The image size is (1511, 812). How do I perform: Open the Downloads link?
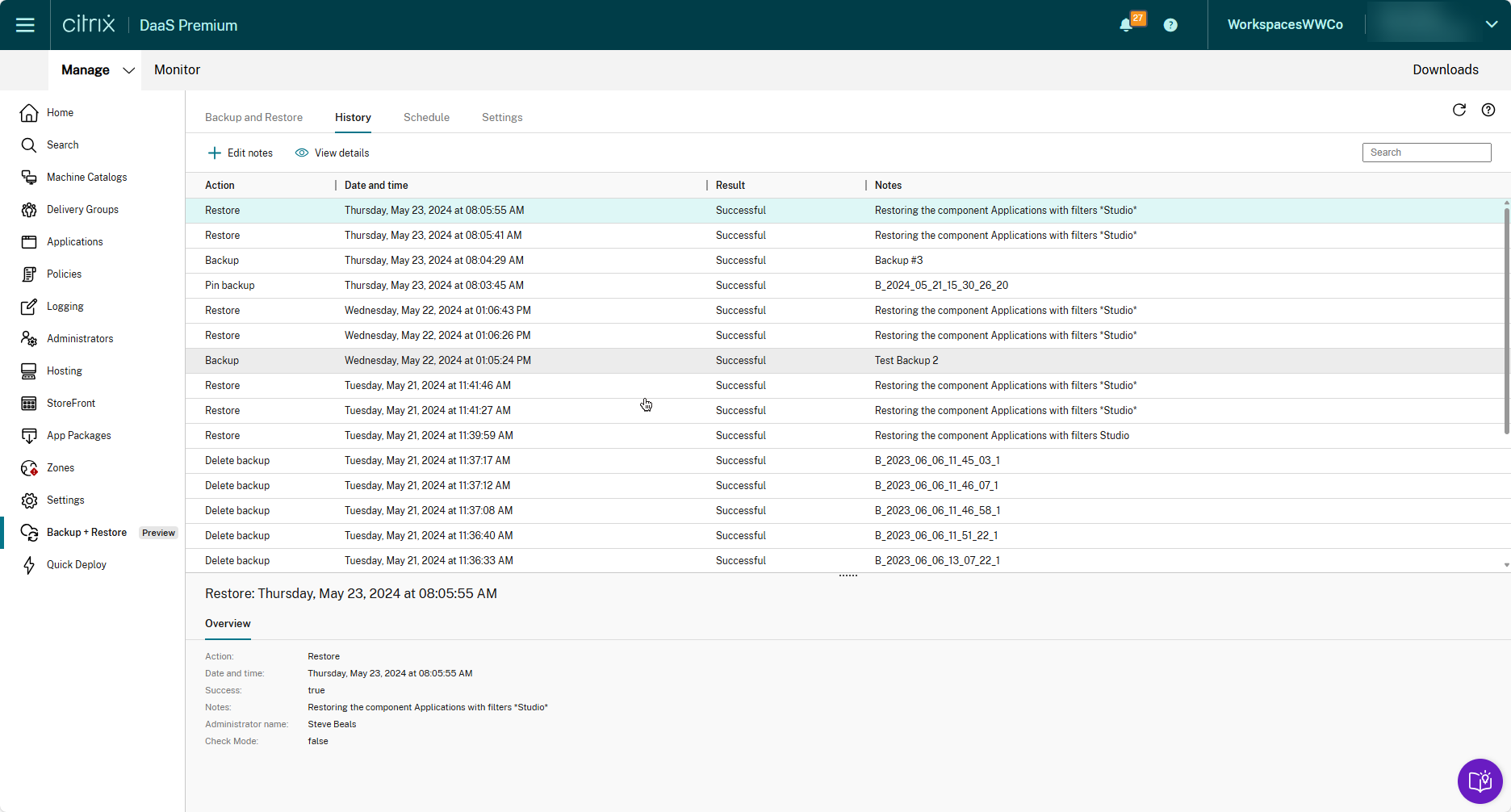[1445, 70]
